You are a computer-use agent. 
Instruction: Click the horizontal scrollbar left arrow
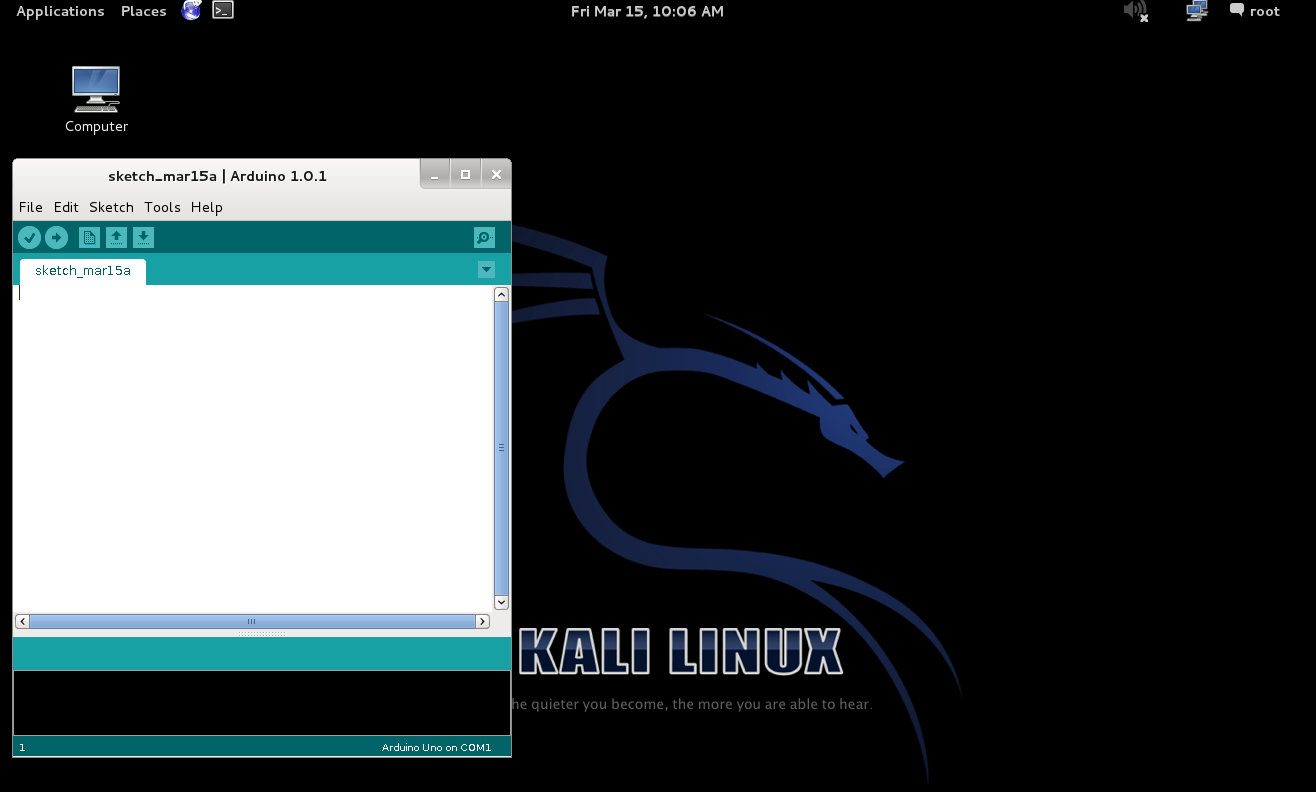click(x=23, y=622)
